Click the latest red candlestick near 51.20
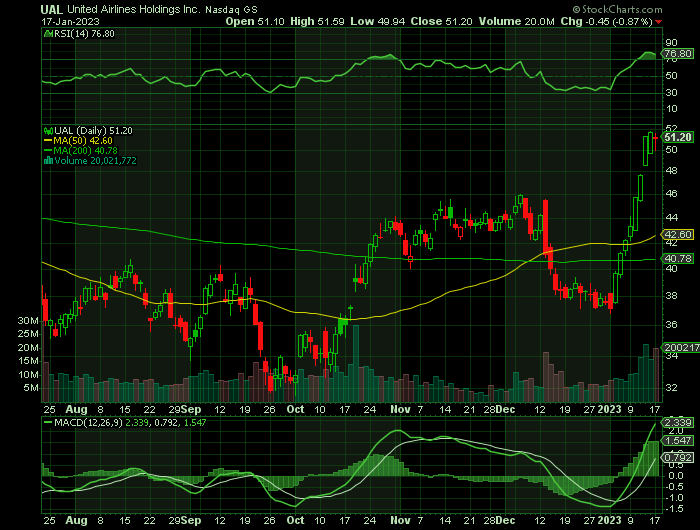This screenshot has height=530, width=700. [655, 140]
